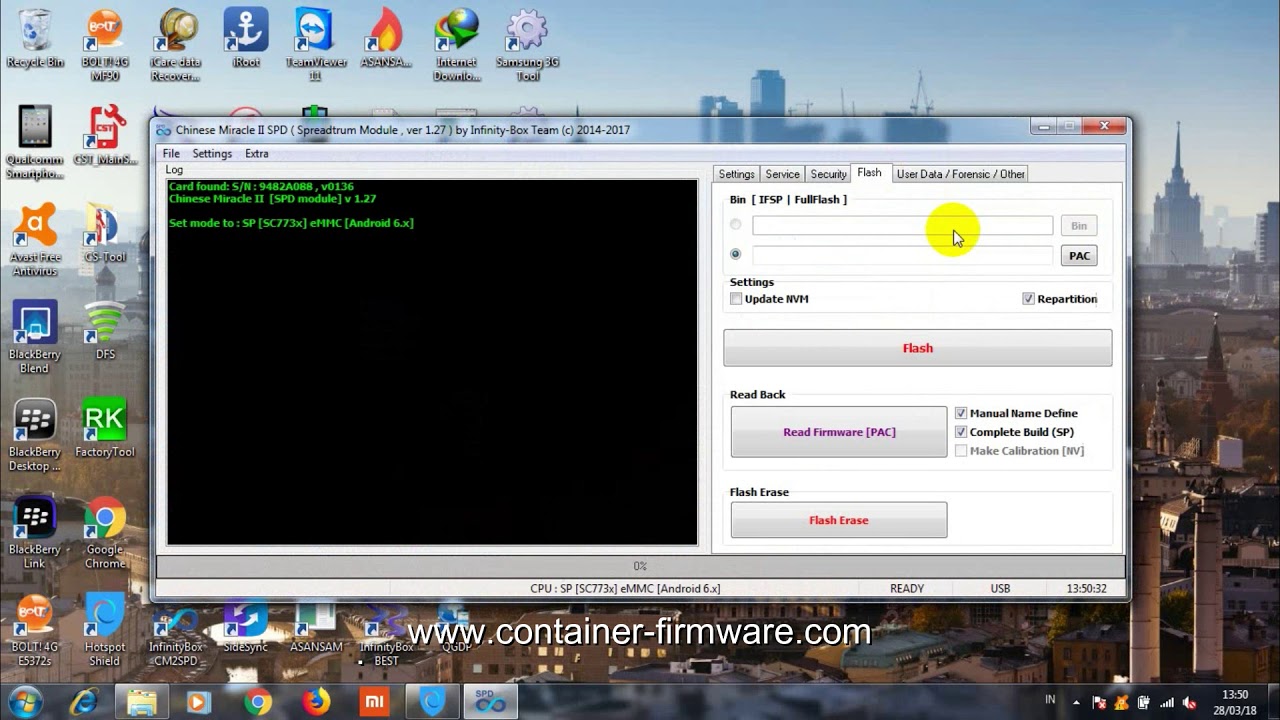
Task: Launch TeamViewer 11 desktop shortcut
Action: click(x=315, y=45)
